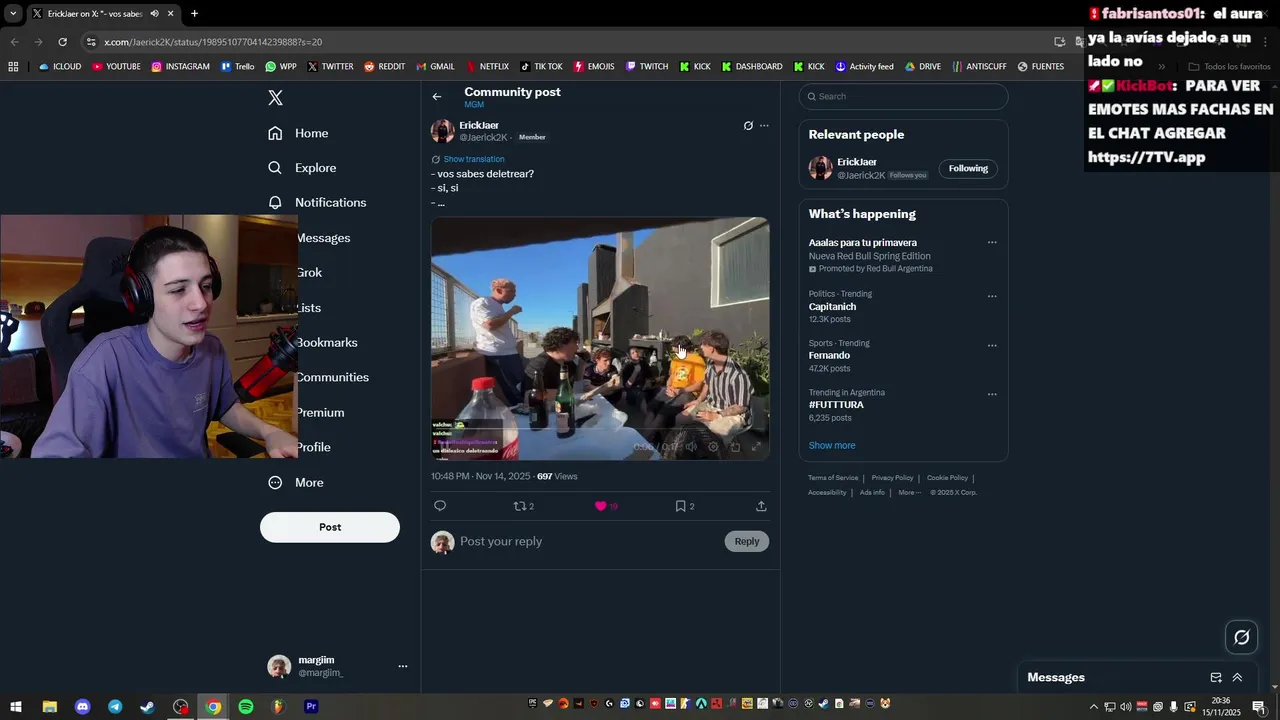Expand the footer More options
The image size is (1280, 720).
(909, 492)
